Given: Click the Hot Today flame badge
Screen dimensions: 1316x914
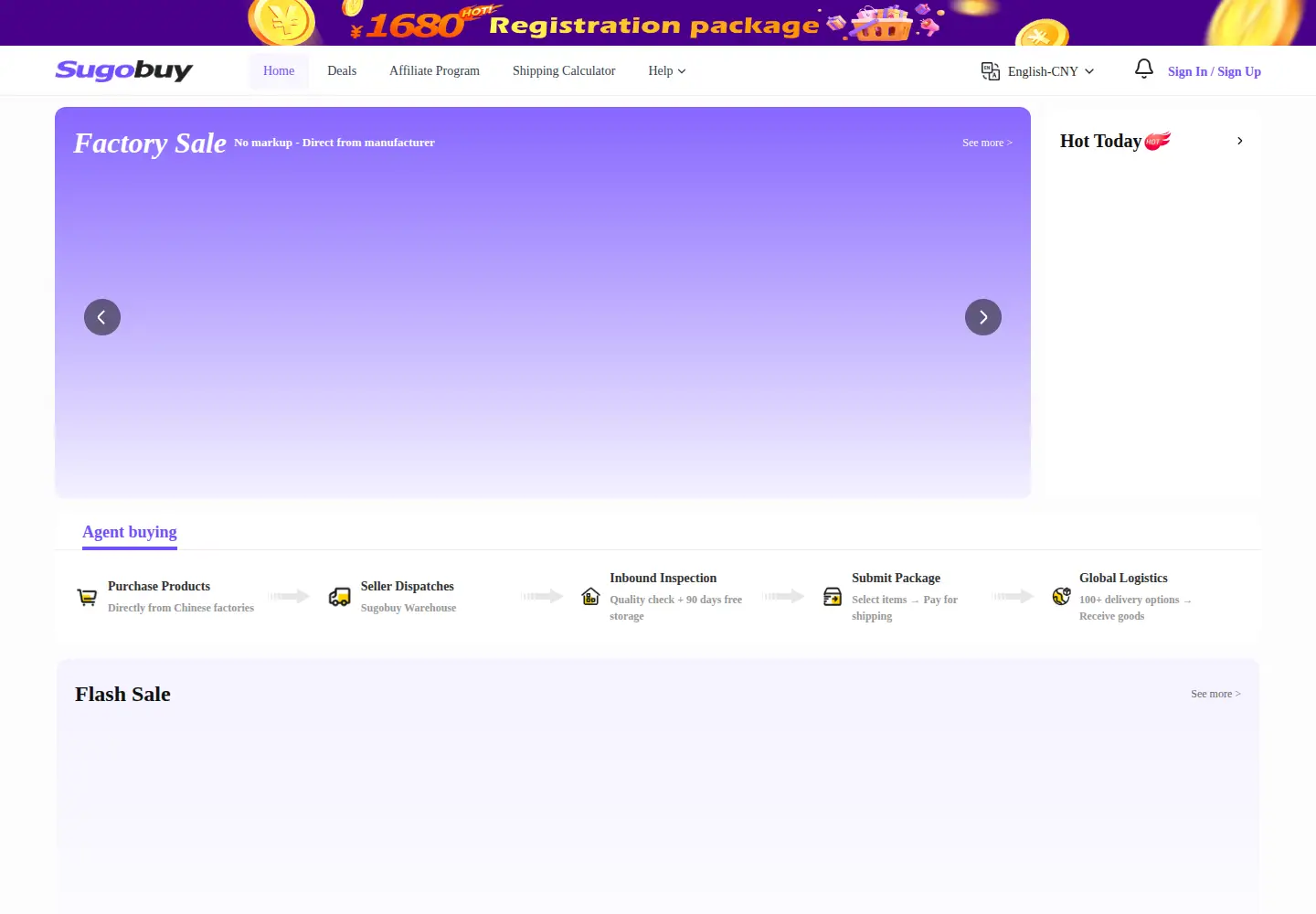Looking at the screenshot, I should pyautogui.click(x=1157, y=141).
